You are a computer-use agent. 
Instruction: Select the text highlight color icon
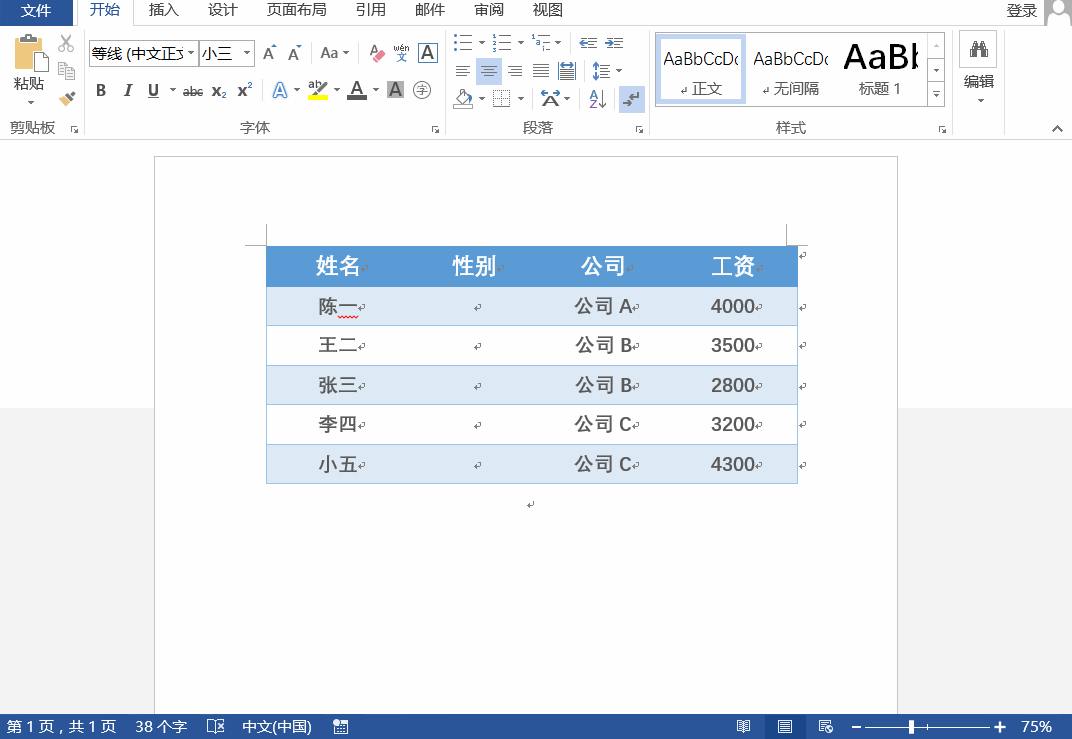coord(318,90)
